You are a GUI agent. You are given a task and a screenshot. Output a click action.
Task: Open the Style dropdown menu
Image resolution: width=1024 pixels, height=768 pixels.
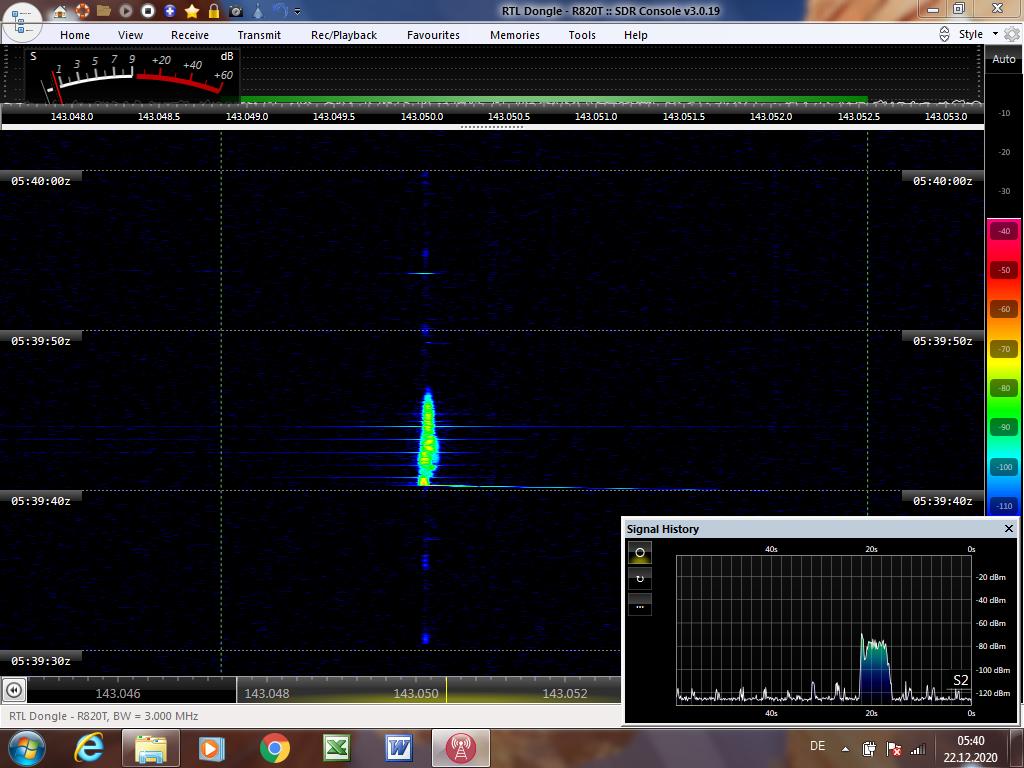[x=978, y=34]
